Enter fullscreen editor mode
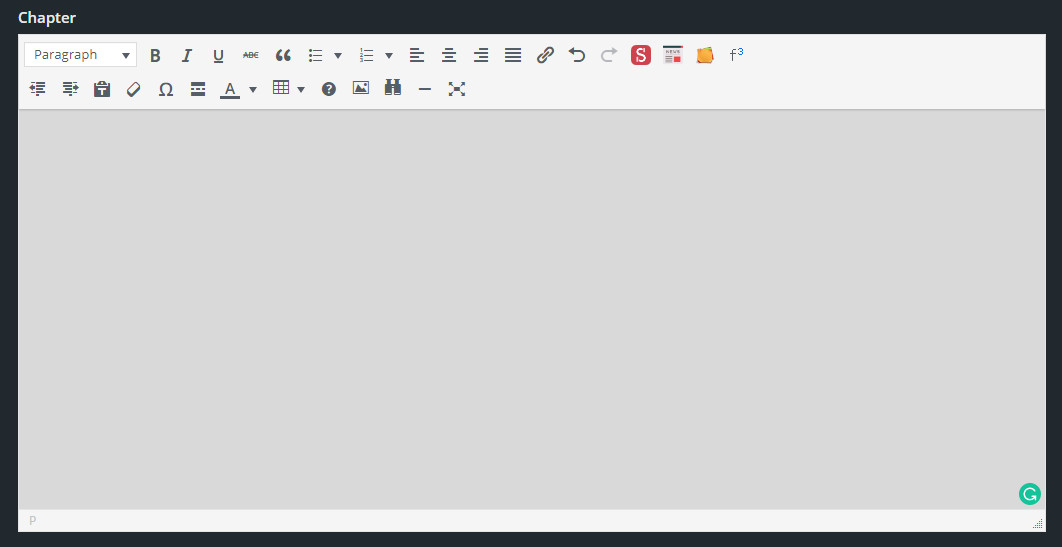 coord(457,89)
